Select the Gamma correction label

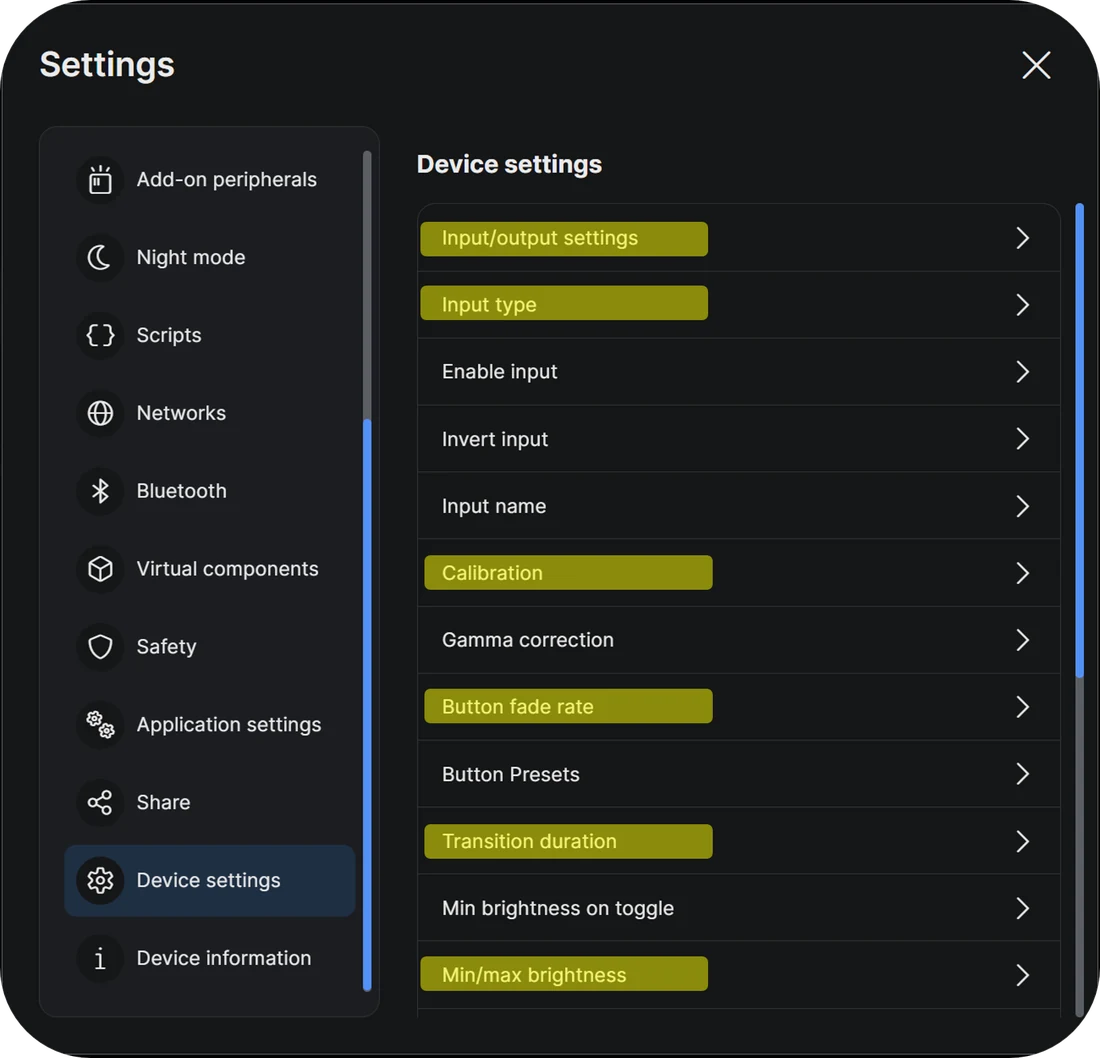click(528, 640)
